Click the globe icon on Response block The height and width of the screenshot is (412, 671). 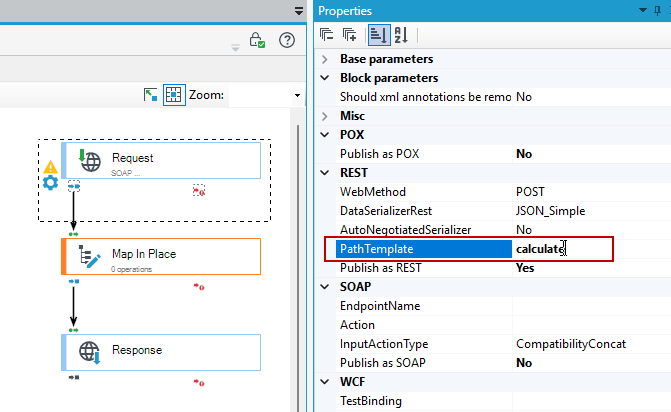(x=89, y=353)
